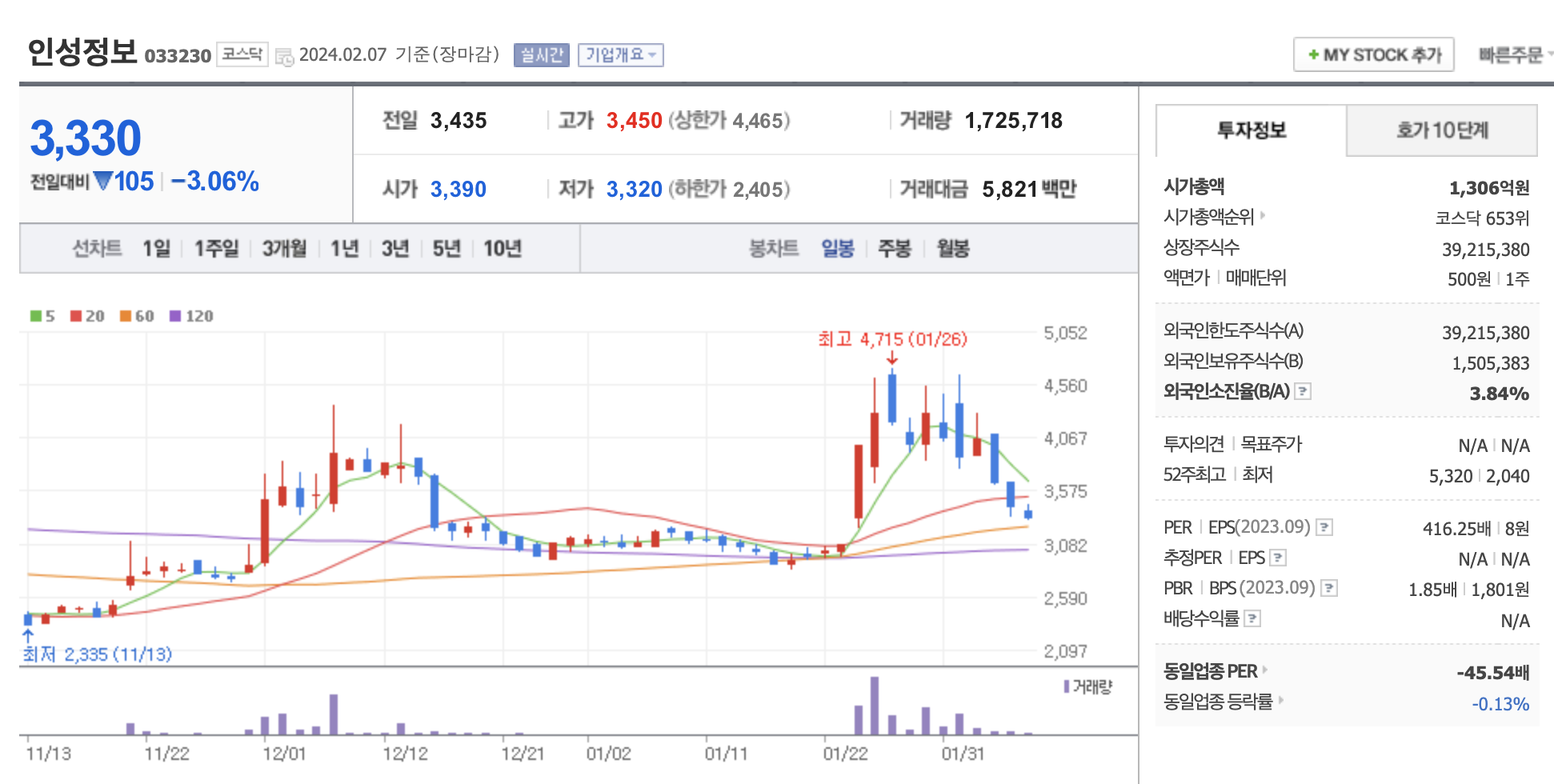Image resolution: width=1554 pixels, height=784 pixels.
Task: Select the 3년 line chart period
Action: (x=395, y=249)
